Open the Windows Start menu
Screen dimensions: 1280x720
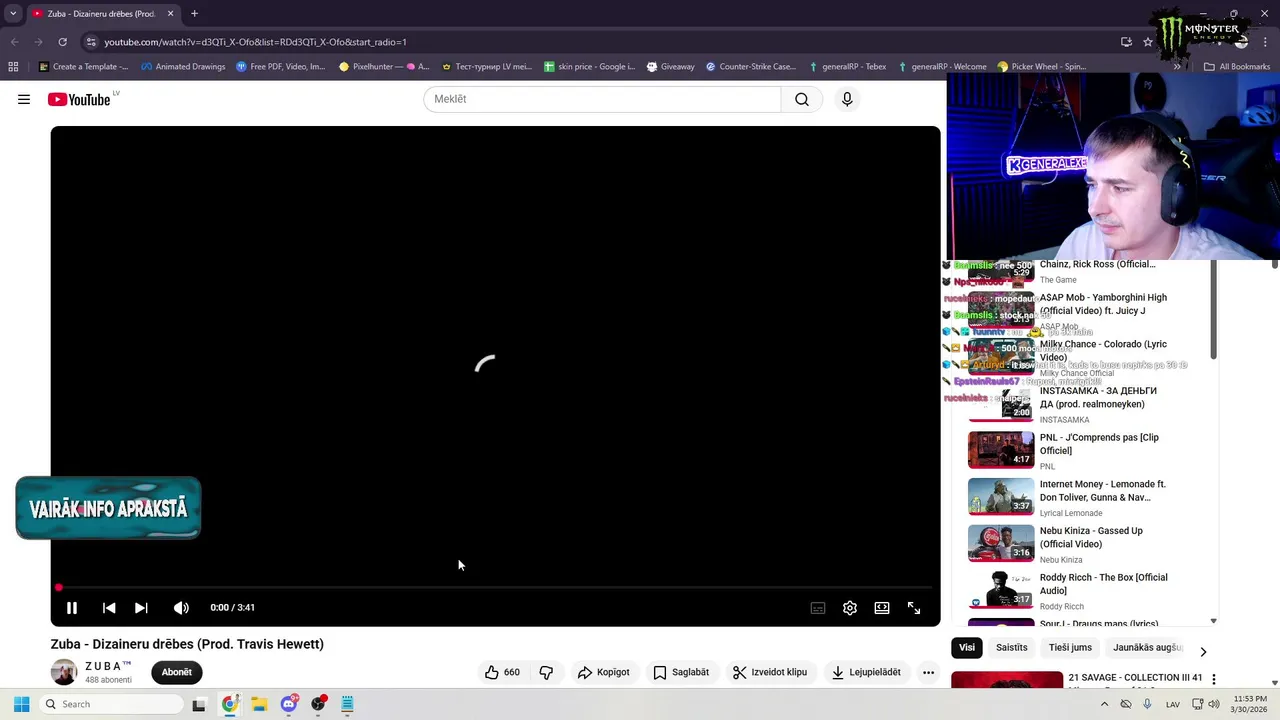click(21, 704)
